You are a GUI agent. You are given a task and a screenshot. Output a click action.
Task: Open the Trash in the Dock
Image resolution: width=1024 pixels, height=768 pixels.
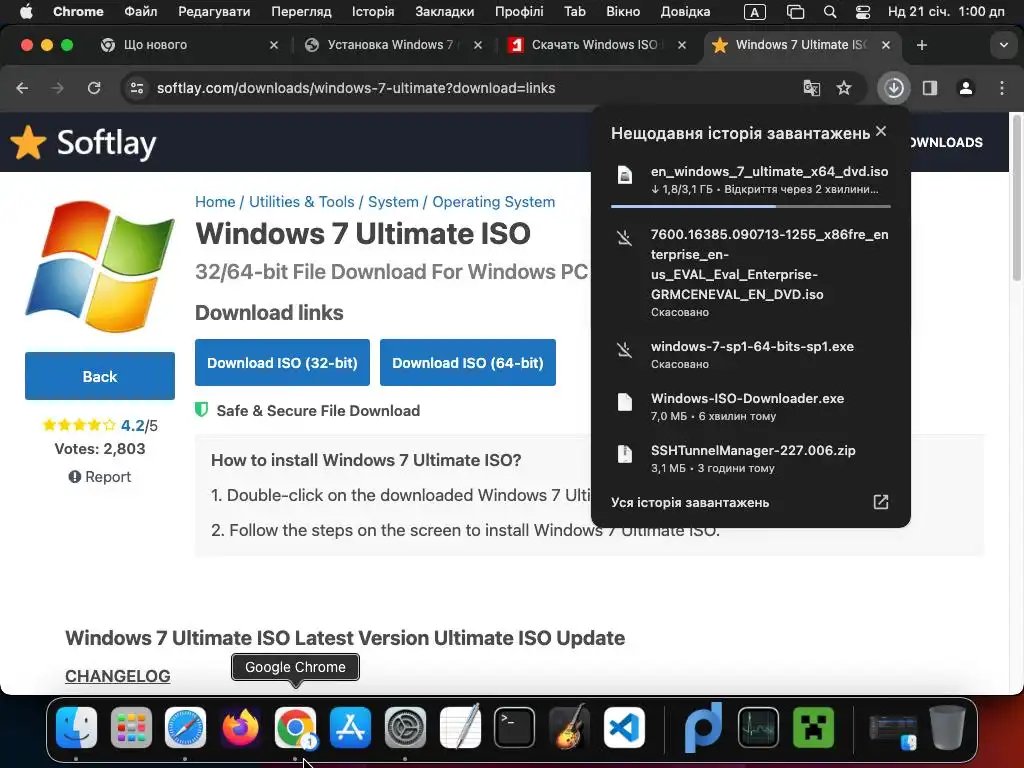(x=948, y=727)
